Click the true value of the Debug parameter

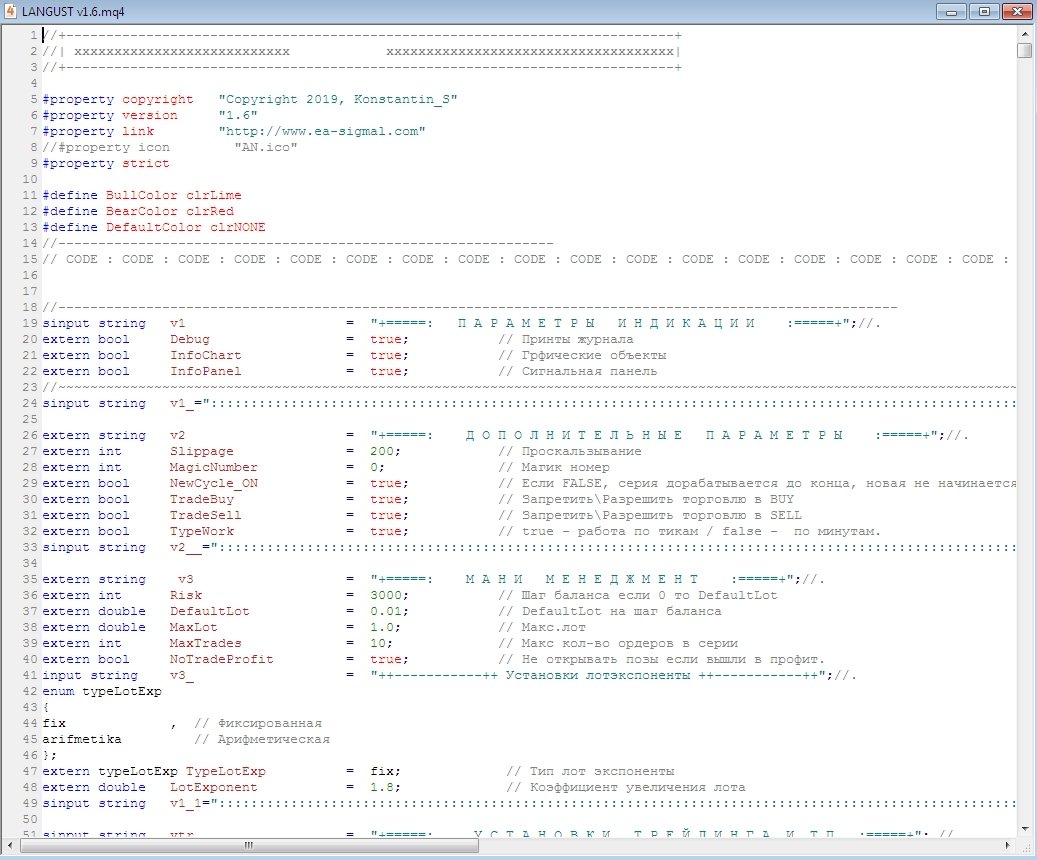click(x=386, y=339)
